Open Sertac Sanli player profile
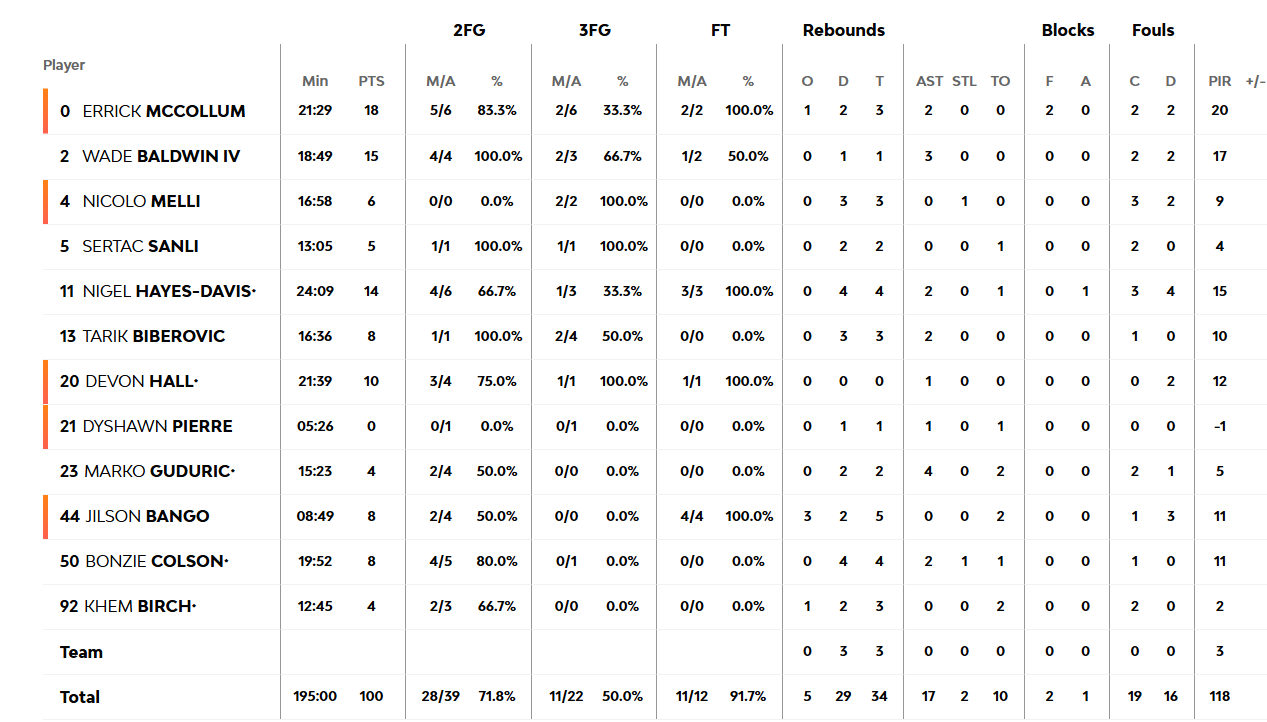Image resolution: width=1267 pixels, height=722 pixels. 140,246
